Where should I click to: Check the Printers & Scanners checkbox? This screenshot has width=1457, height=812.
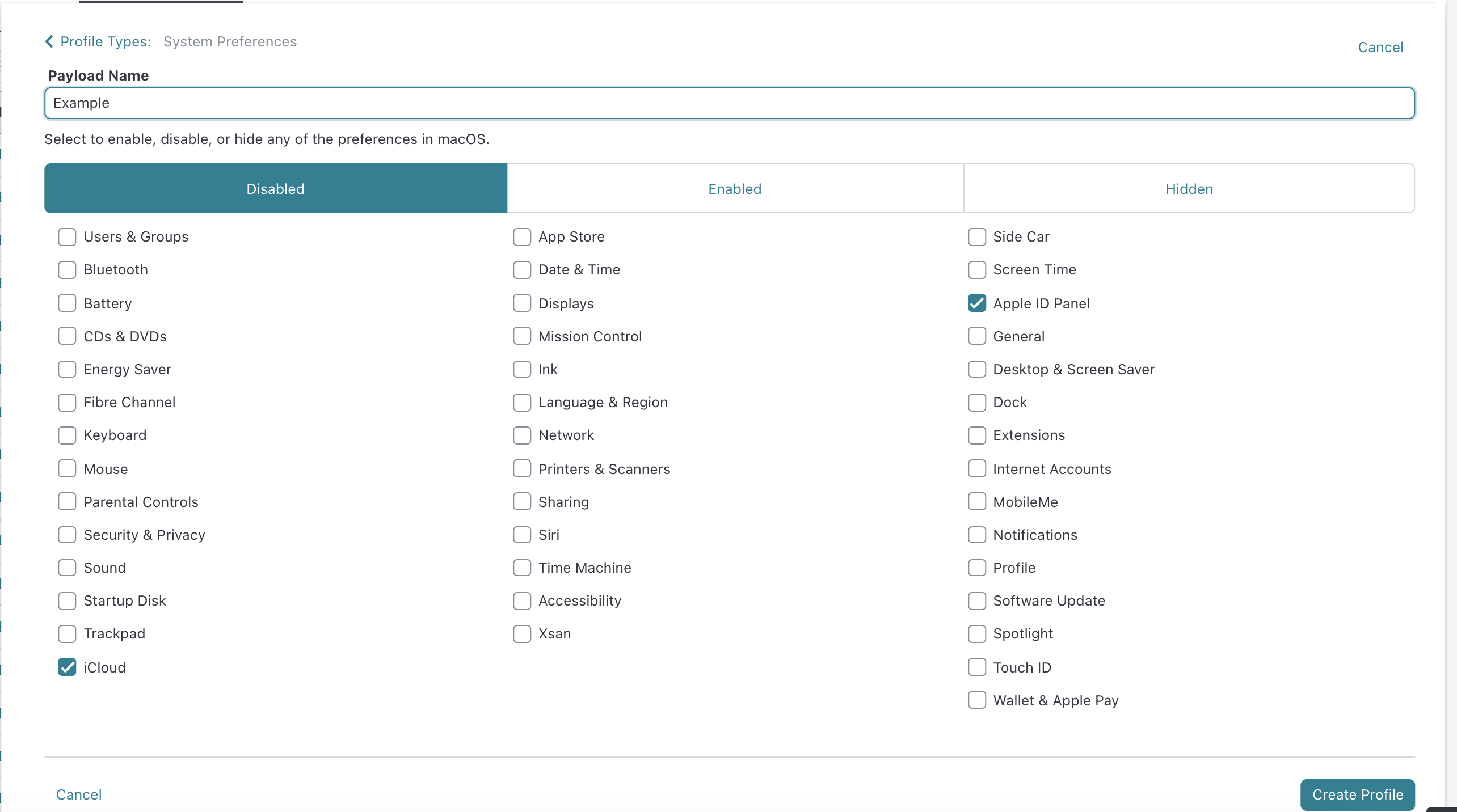click(x=522, y=469)
